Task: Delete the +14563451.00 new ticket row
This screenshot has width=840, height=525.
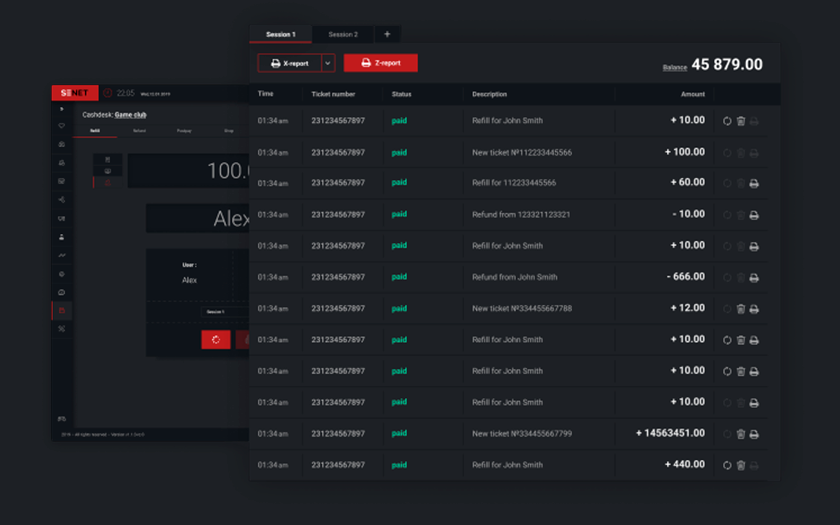Action: pos(741,434)
